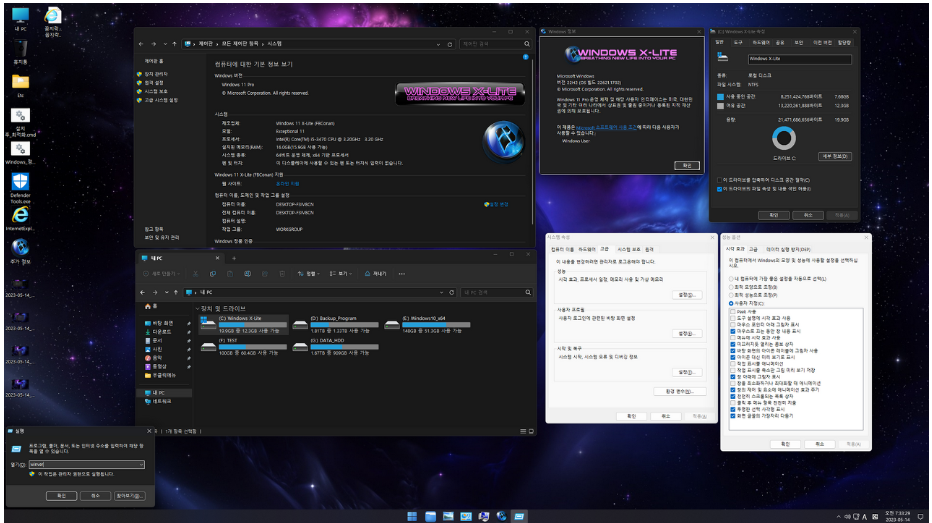Click the 꺼내기 (Eject) toolbar item in Explorer

click(375, 274)
